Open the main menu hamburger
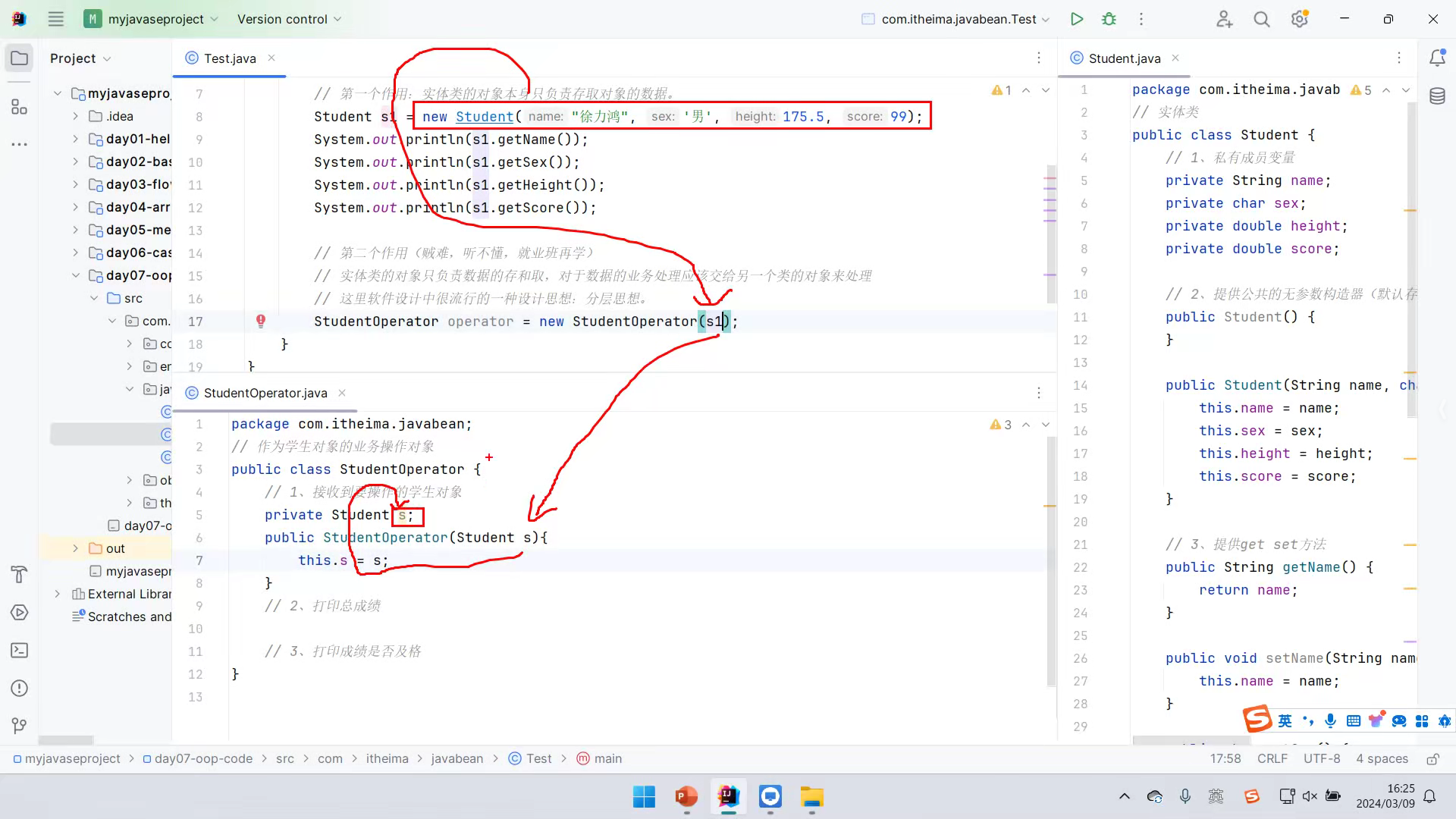This screenshot has height=819, width=1456. tap(55, 19)
